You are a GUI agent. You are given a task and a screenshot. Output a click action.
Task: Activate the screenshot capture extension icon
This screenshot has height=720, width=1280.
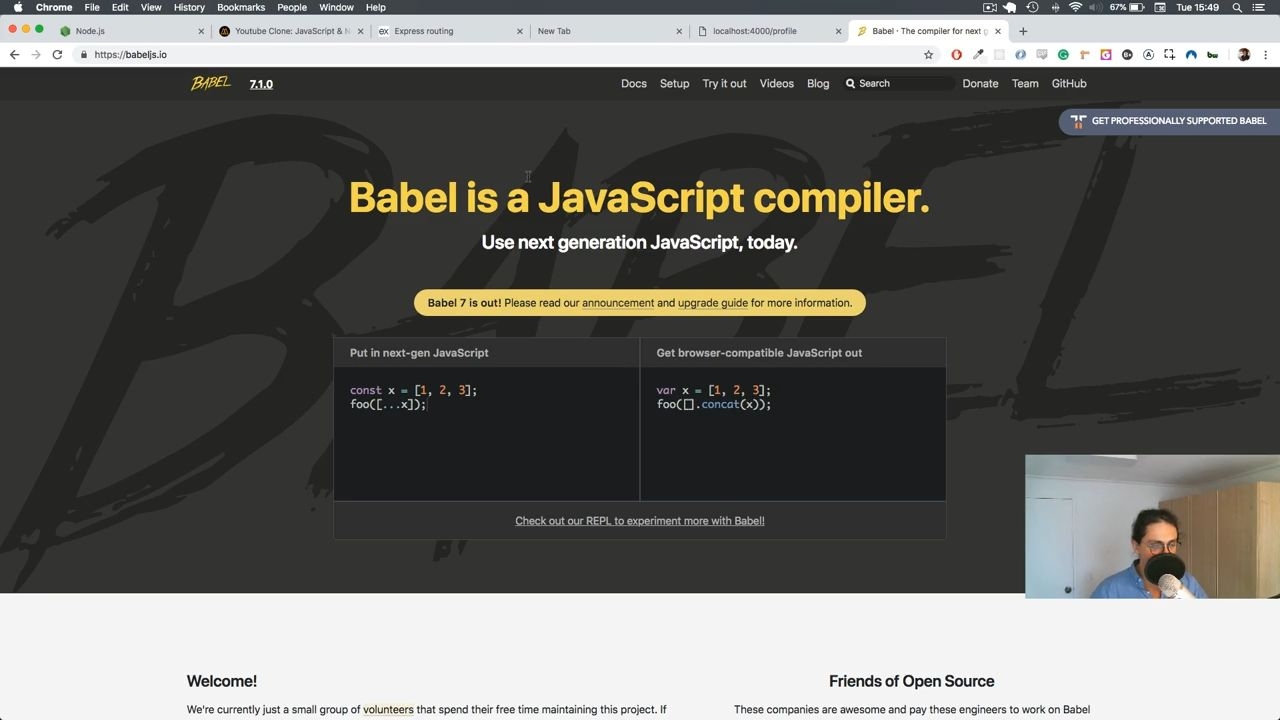coord(1169,55)
